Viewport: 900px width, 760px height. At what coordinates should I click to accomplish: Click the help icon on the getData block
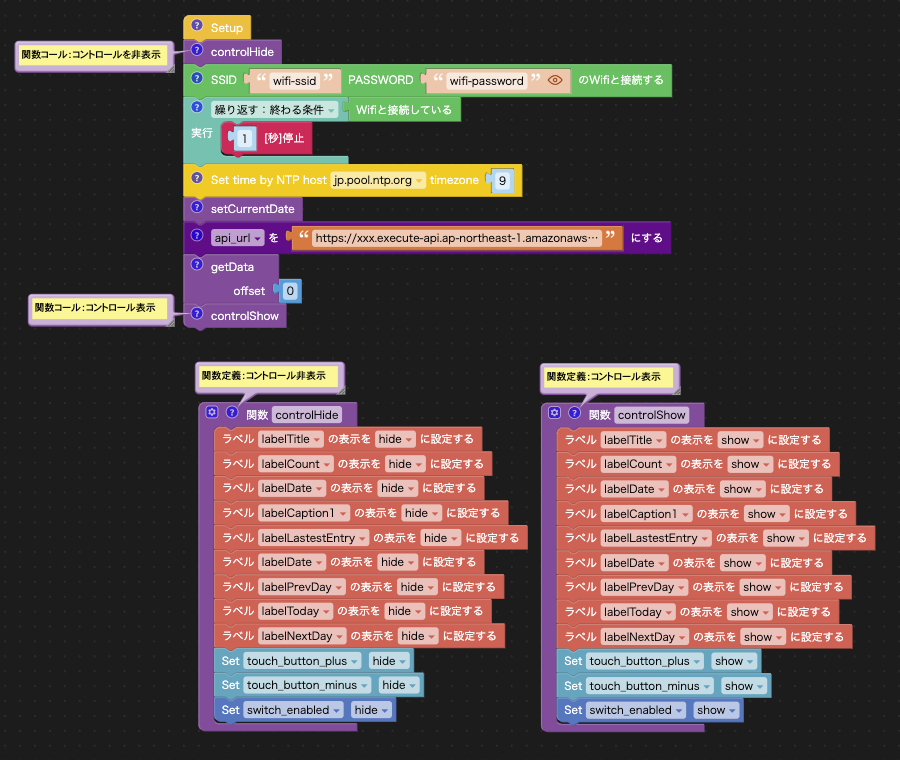click(197, 265)
